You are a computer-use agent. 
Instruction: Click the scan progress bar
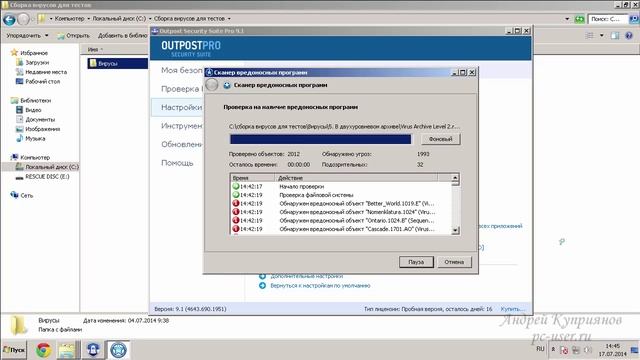pyautogui.click(x=320, y=139)
